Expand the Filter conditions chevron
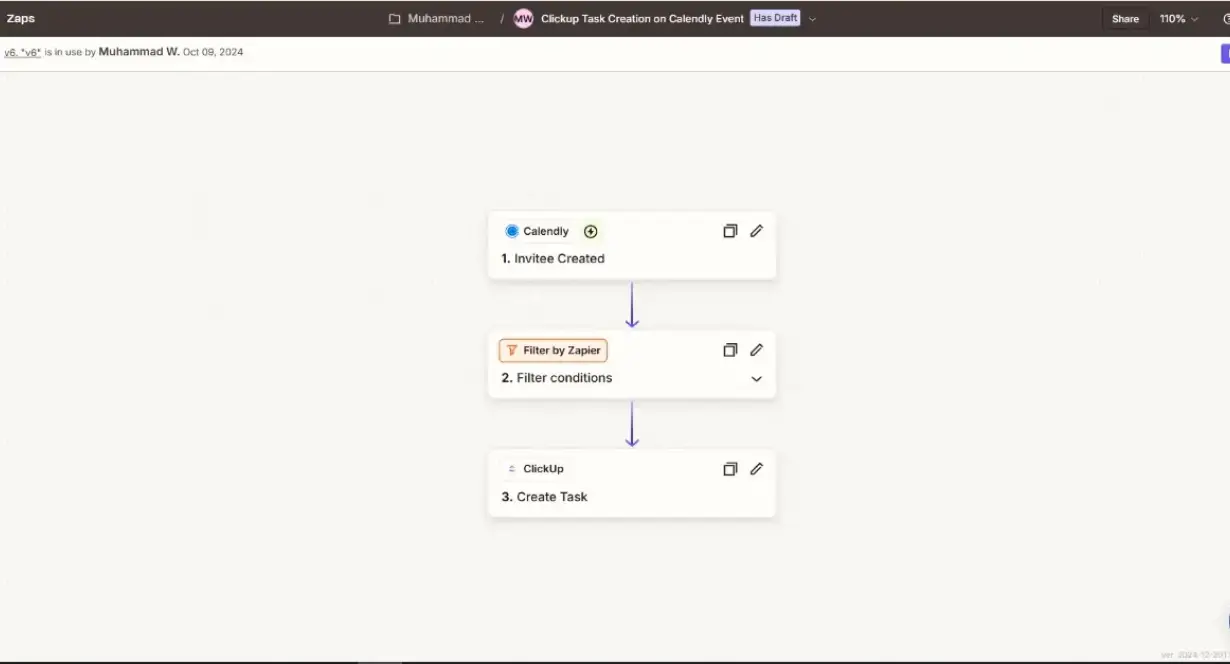The height and width of the screenshot is (664, 1230). click(757, 379)
